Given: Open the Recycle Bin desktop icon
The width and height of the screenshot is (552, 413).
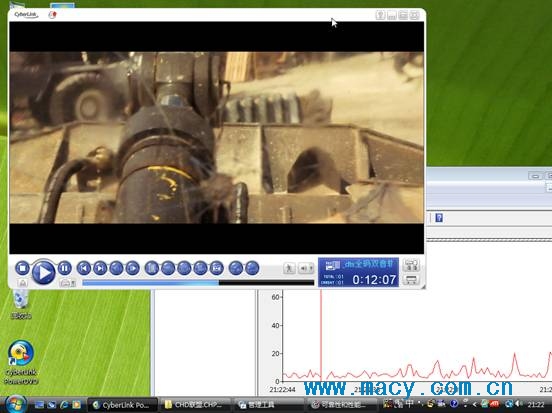Looking at the screenshot, I should pyautogui.click(x=21, y=305).
